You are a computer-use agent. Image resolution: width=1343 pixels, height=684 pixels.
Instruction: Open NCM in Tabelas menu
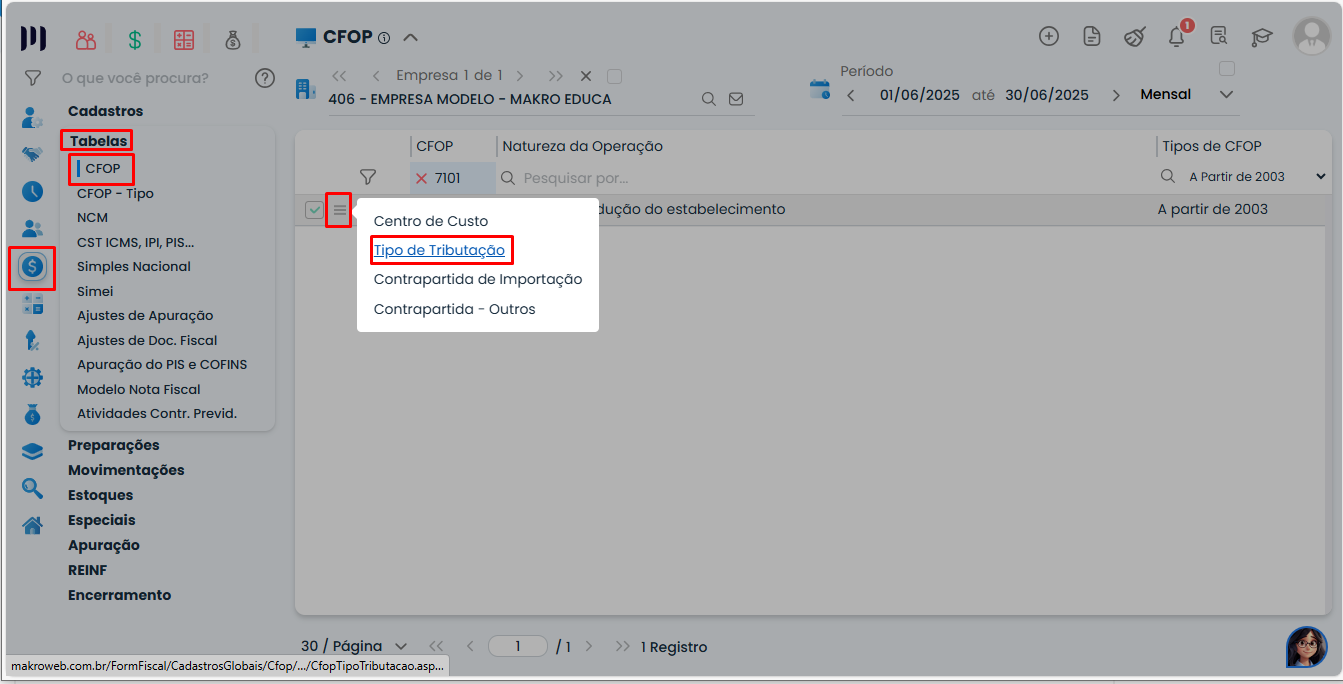[x=92, y=218]
